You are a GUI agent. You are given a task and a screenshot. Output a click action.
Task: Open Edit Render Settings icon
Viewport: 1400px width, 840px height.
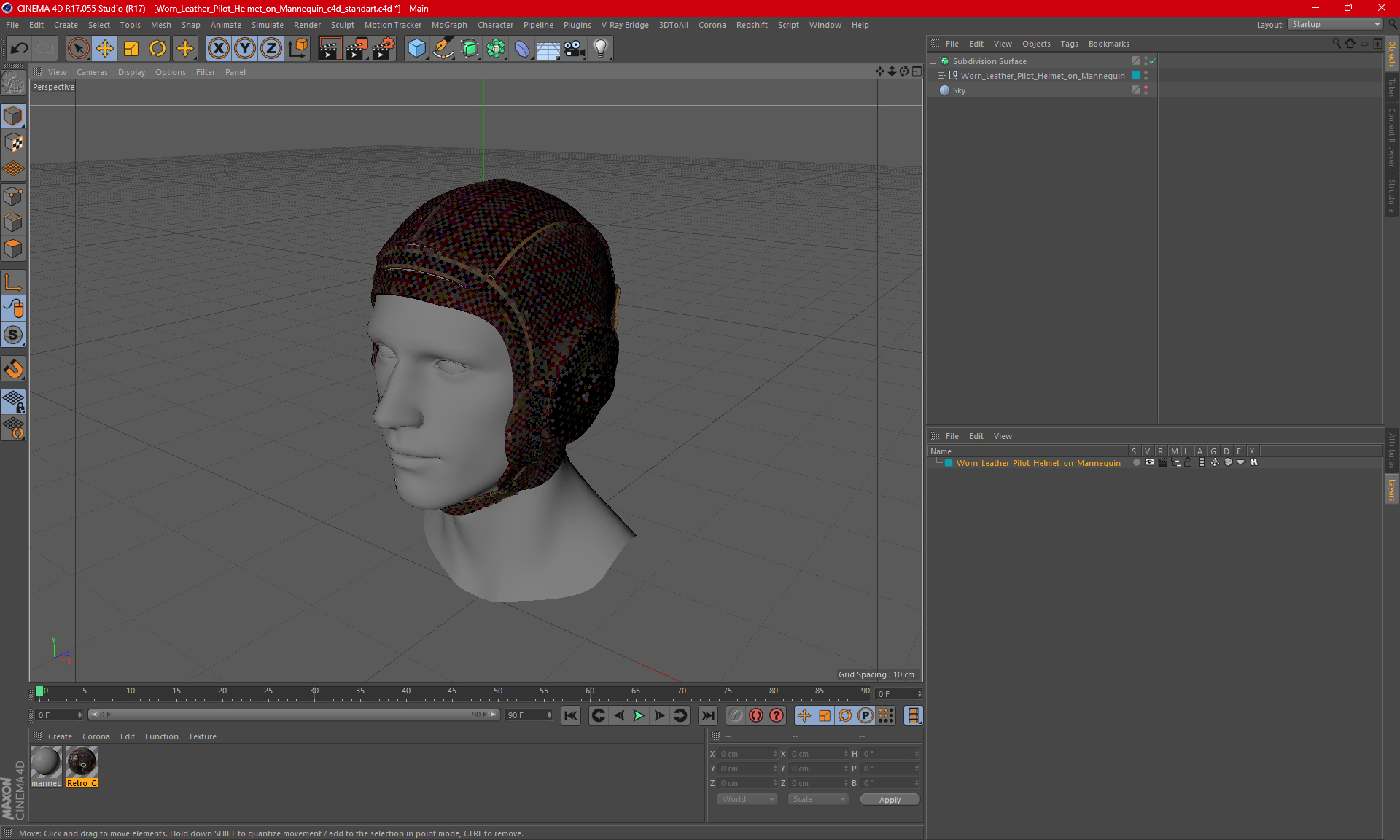click(384, 49)
